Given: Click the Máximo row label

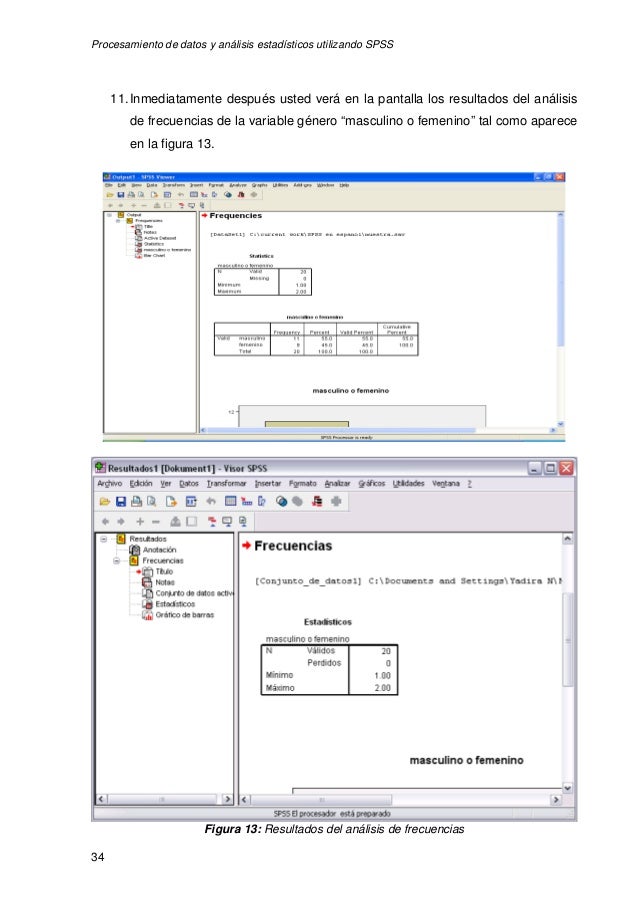Looking at the screenshot, I should (280, 688).
